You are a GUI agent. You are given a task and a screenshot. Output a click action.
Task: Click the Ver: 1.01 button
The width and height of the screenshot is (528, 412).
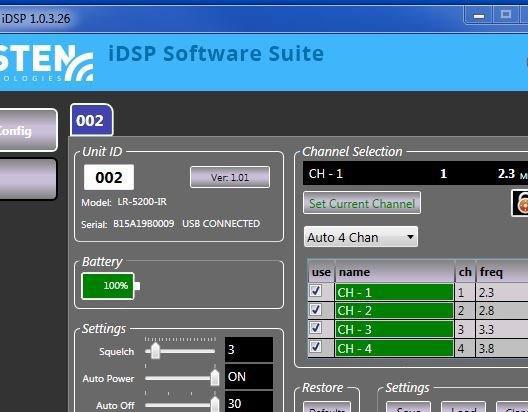coord(230,177)
